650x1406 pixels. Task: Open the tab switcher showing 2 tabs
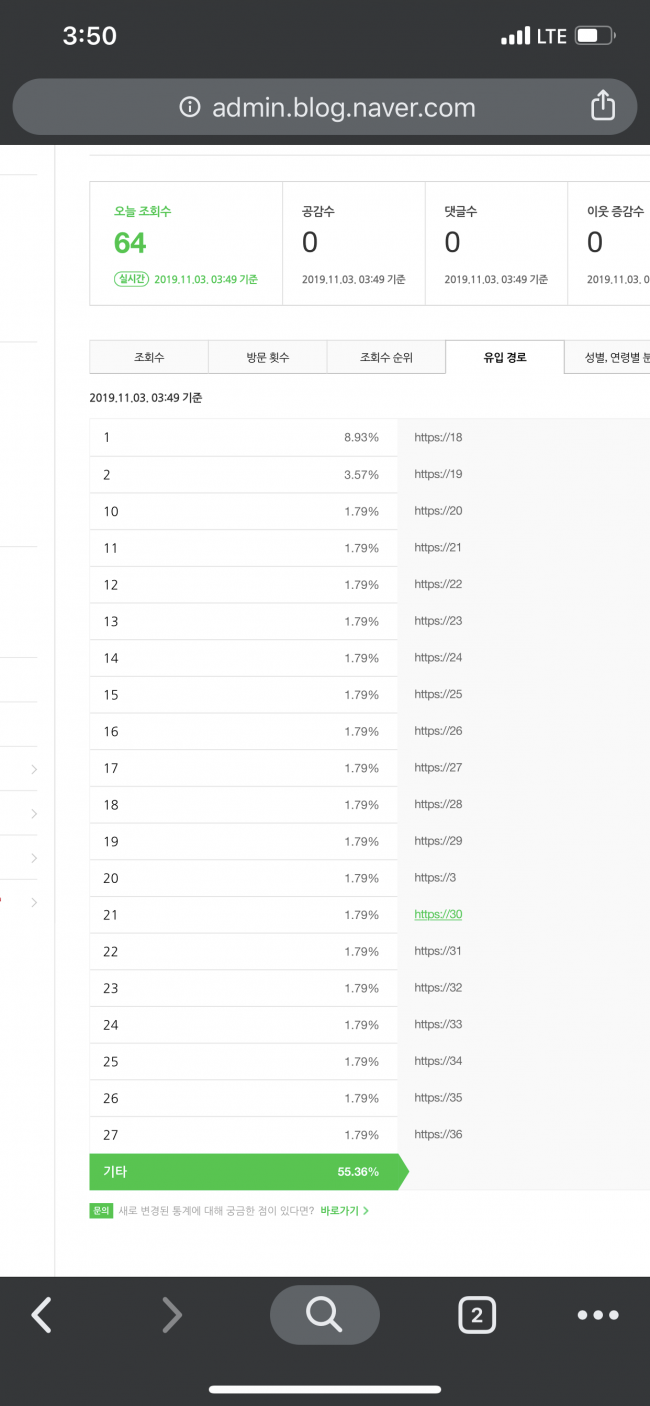(477, 1315)
